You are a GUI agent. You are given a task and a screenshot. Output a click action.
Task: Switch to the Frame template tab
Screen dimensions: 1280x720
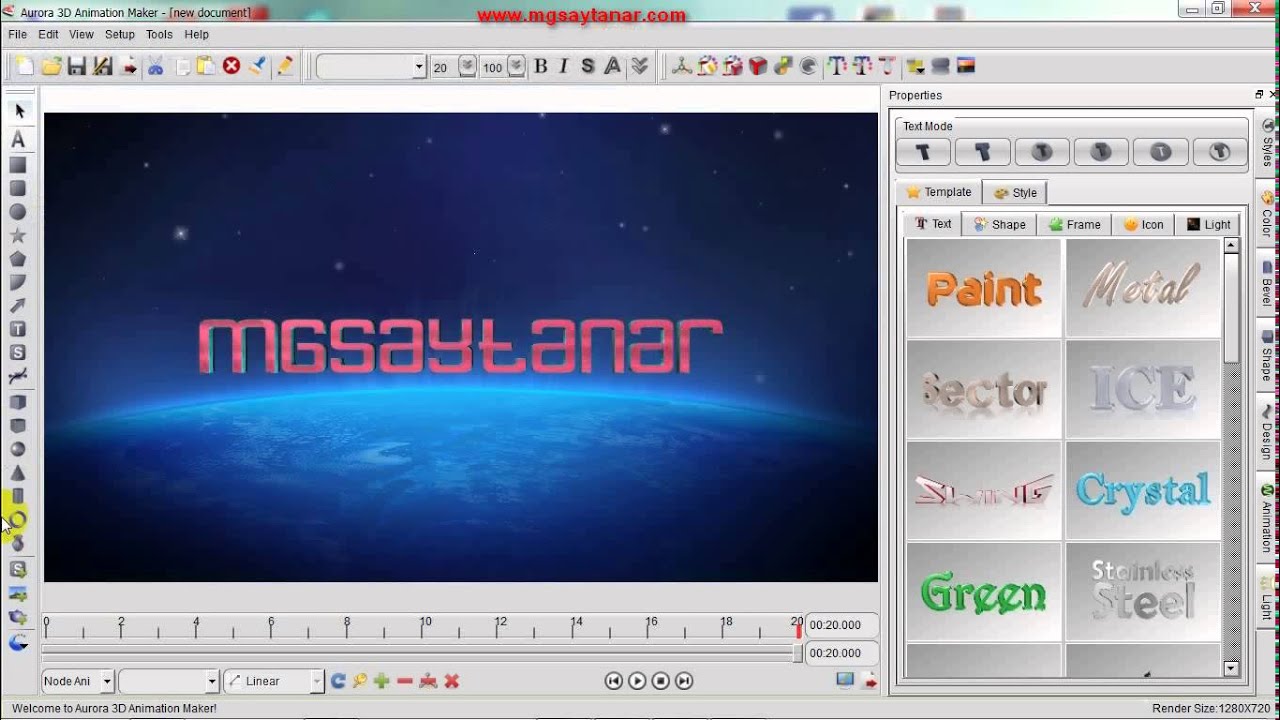pos(1075,224)
